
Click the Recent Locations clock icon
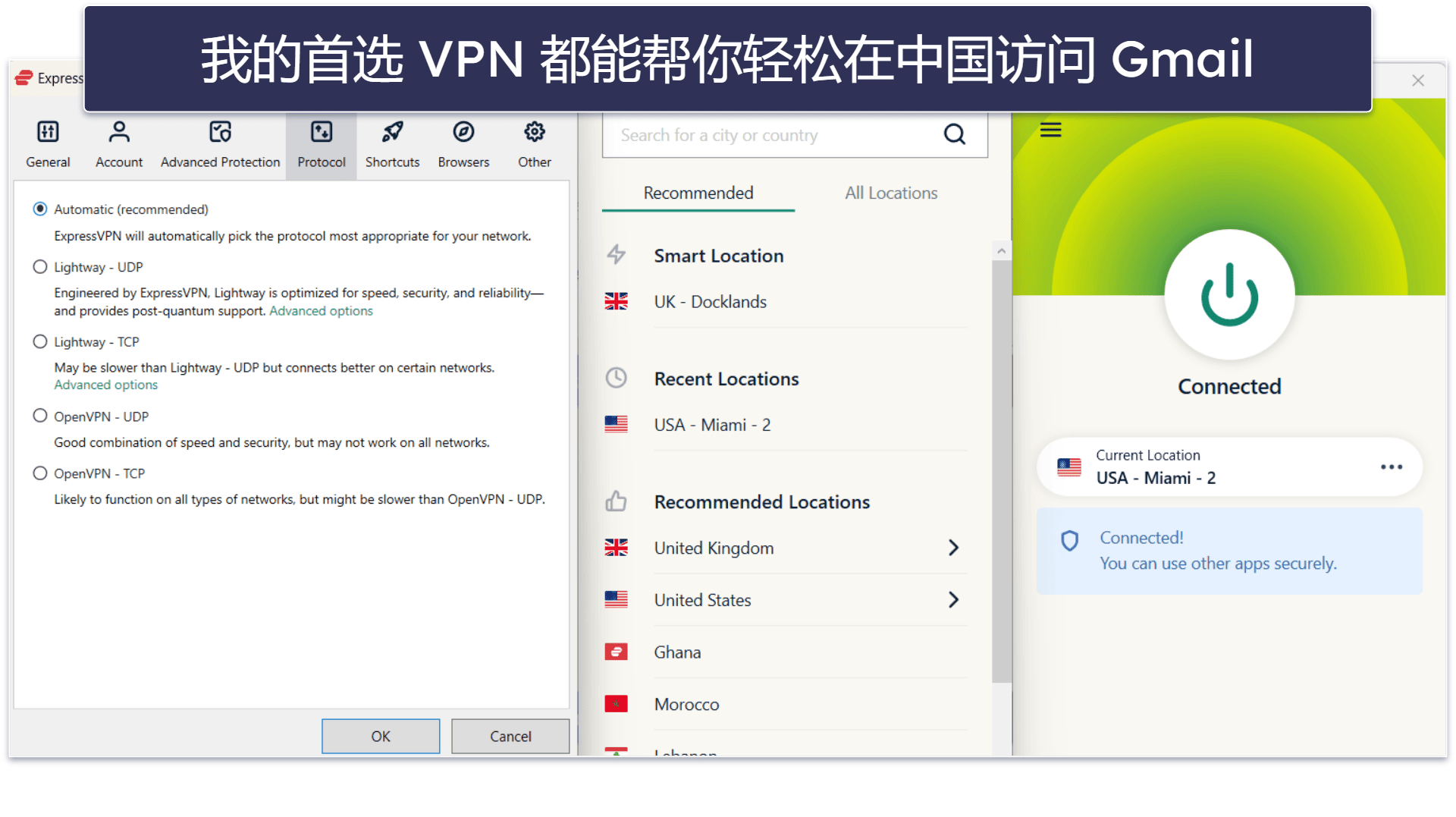click(616, 378)
